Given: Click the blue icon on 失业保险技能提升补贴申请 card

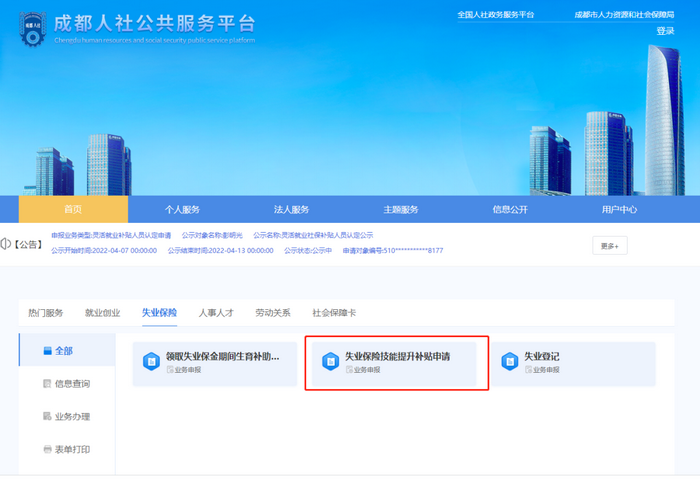Looking at the screenshot, I should (x=330, y=361).
